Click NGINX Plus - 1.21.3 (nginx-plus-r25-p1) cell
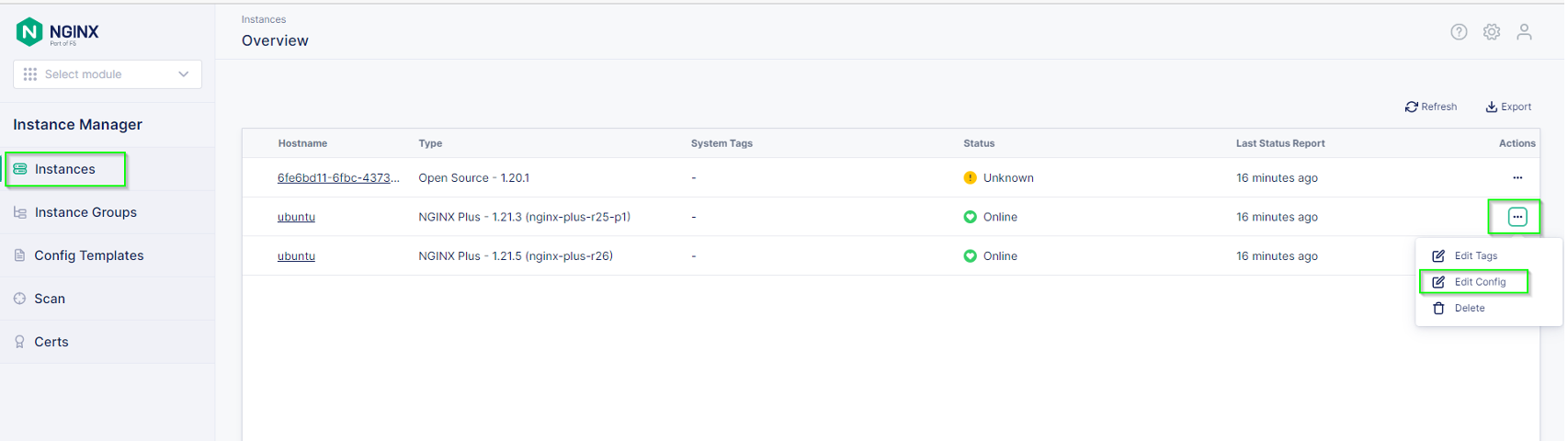 tap(524, 217)
